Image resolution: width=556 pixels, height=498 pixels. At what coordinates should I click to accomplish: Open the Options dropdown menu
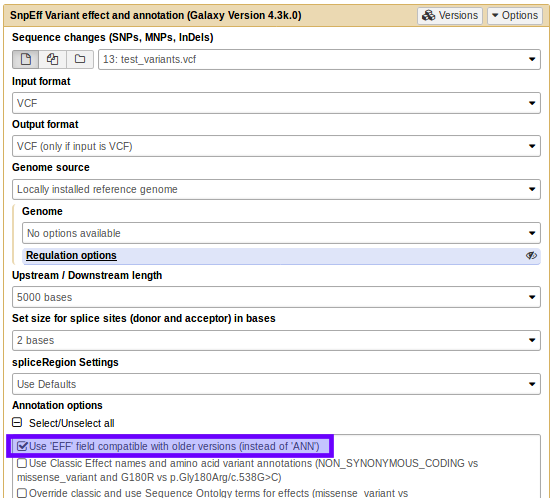coord(515,16)
